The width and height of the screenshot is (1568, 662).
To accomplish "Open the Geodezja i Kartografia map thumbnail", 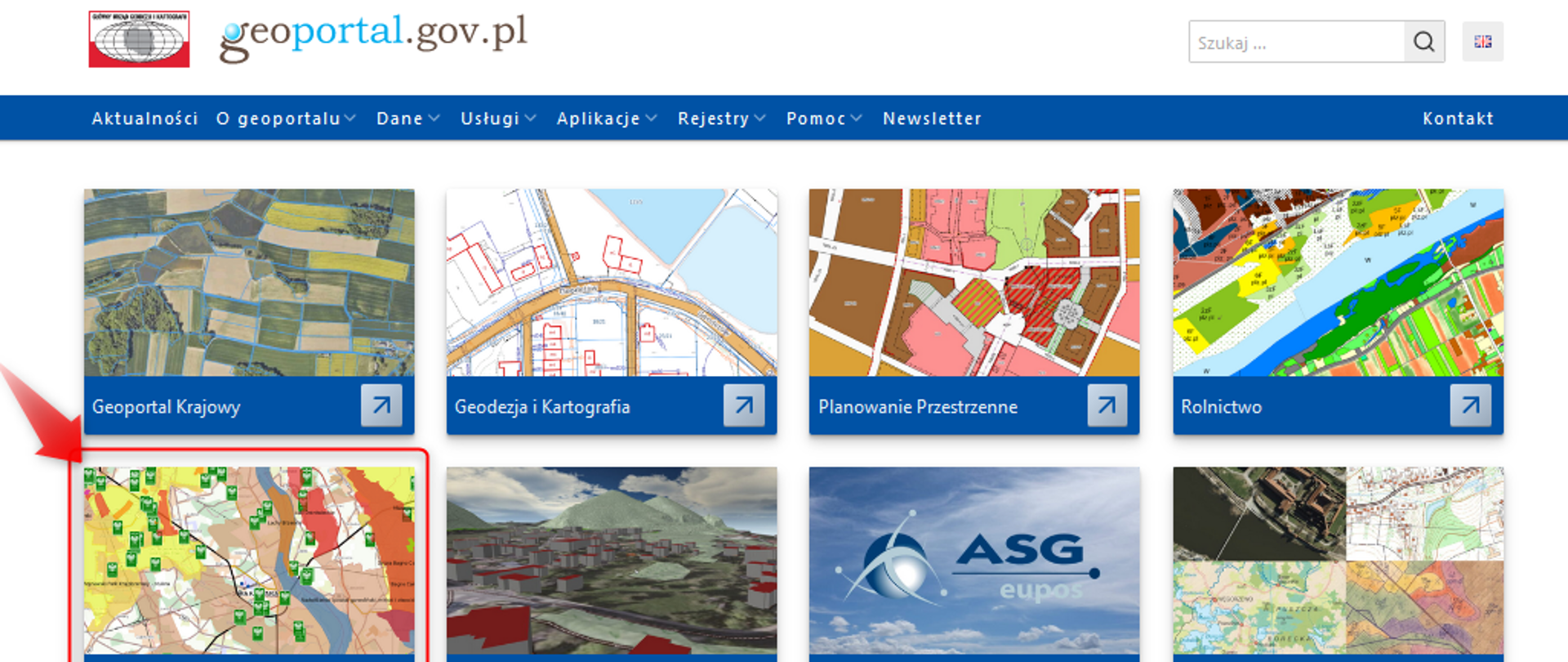I will [x=612, y=283].
